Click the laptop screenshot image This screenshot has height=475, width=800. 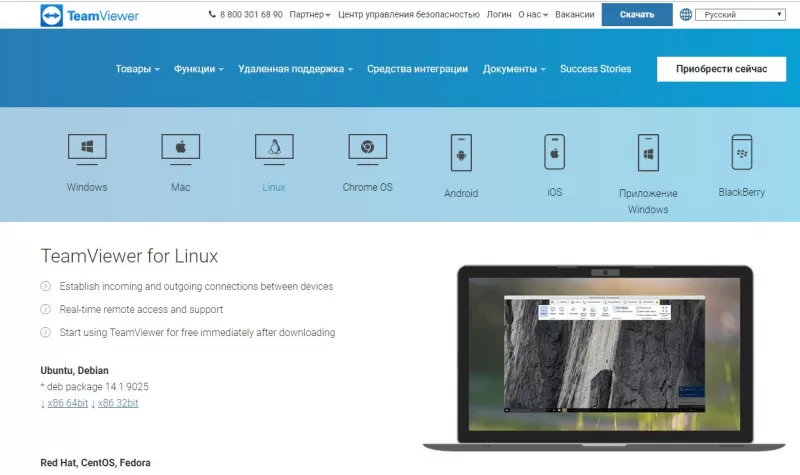pos(604,358)
